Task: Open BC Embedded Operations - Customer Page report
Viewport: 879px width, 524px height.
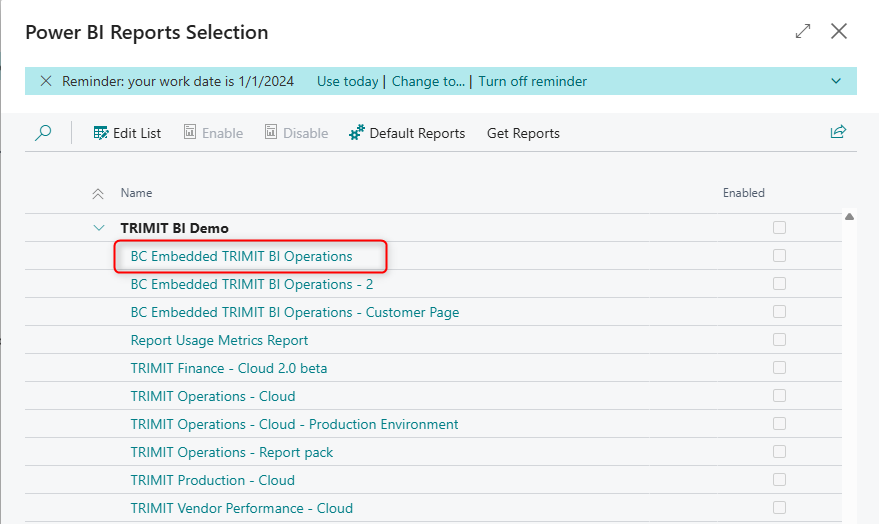Action: pyautogui.click(x=295, y=312)
